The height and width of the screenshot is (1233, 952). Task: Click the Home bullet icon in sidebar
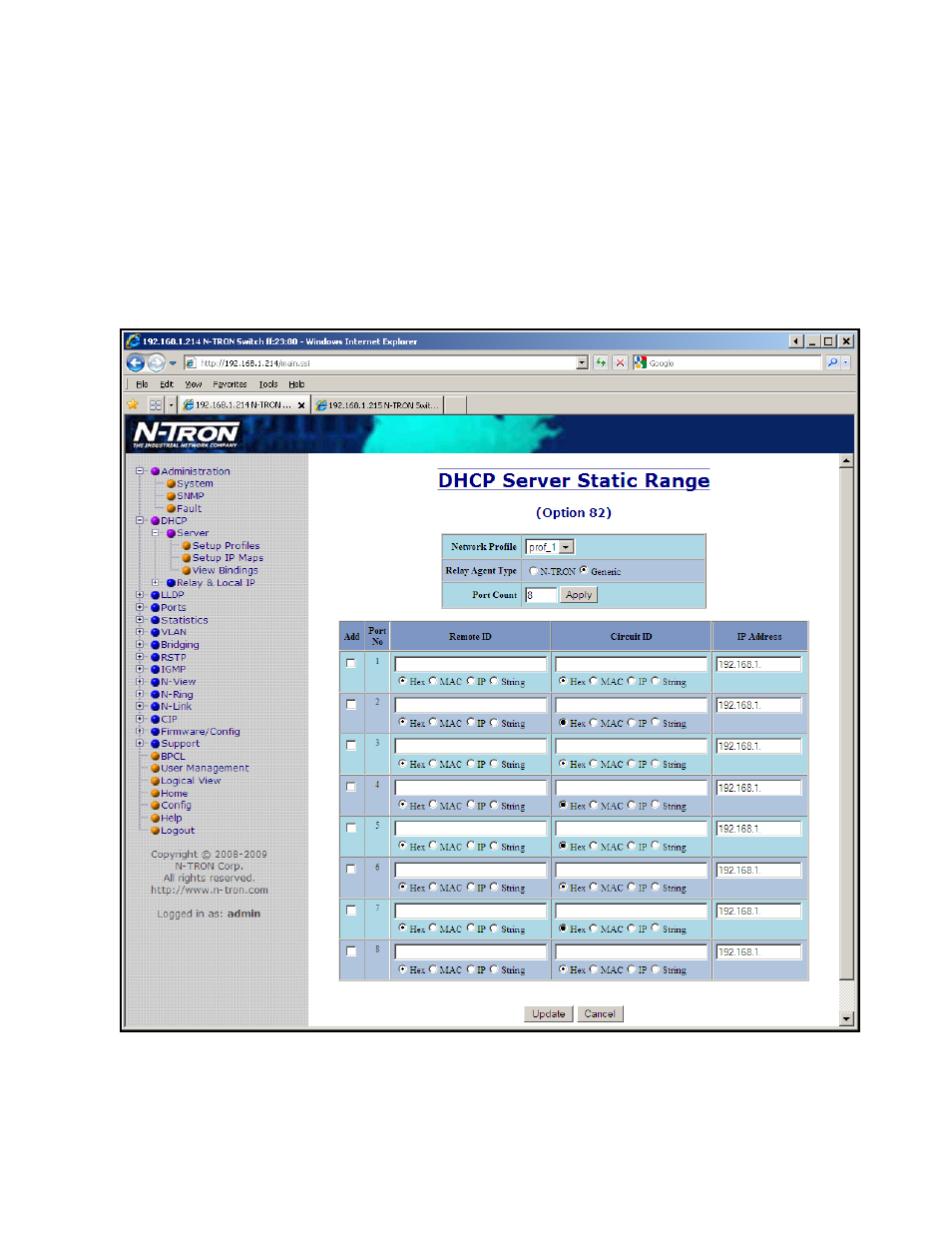pyautogui.click(x=156, y=794)
